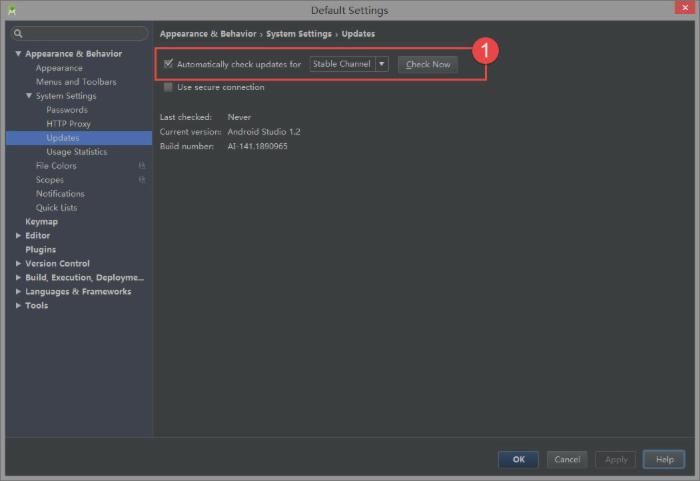Collapse the Appearance & Behavior node

click(x=18, y=54)
